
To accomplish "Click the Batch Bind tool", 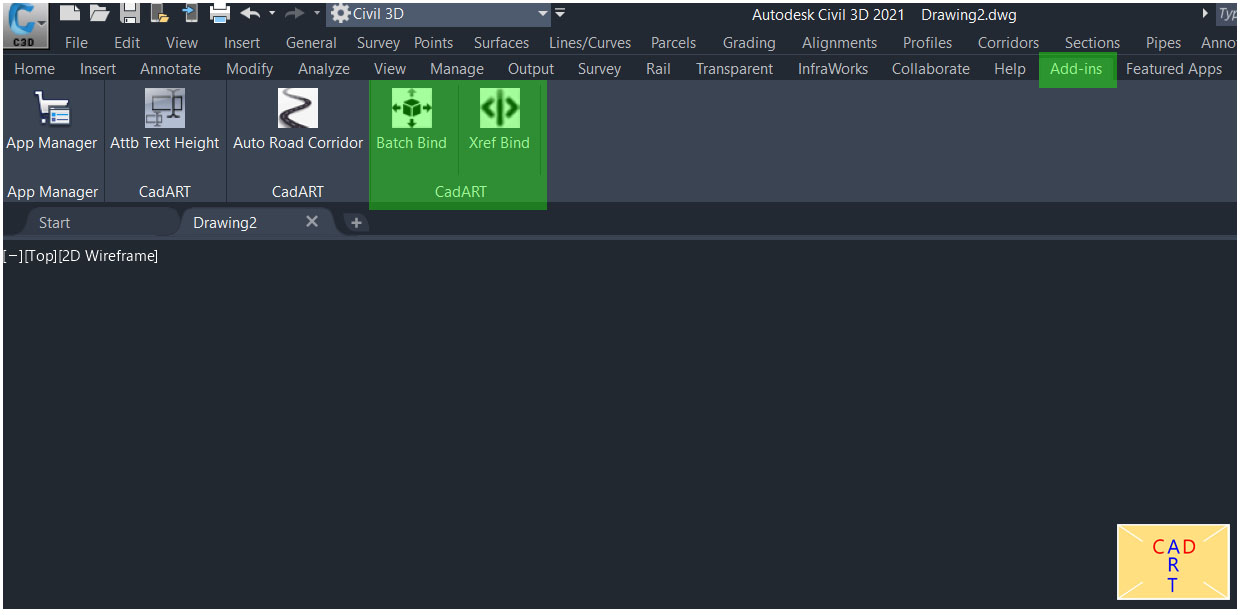I will click(412, 120).
